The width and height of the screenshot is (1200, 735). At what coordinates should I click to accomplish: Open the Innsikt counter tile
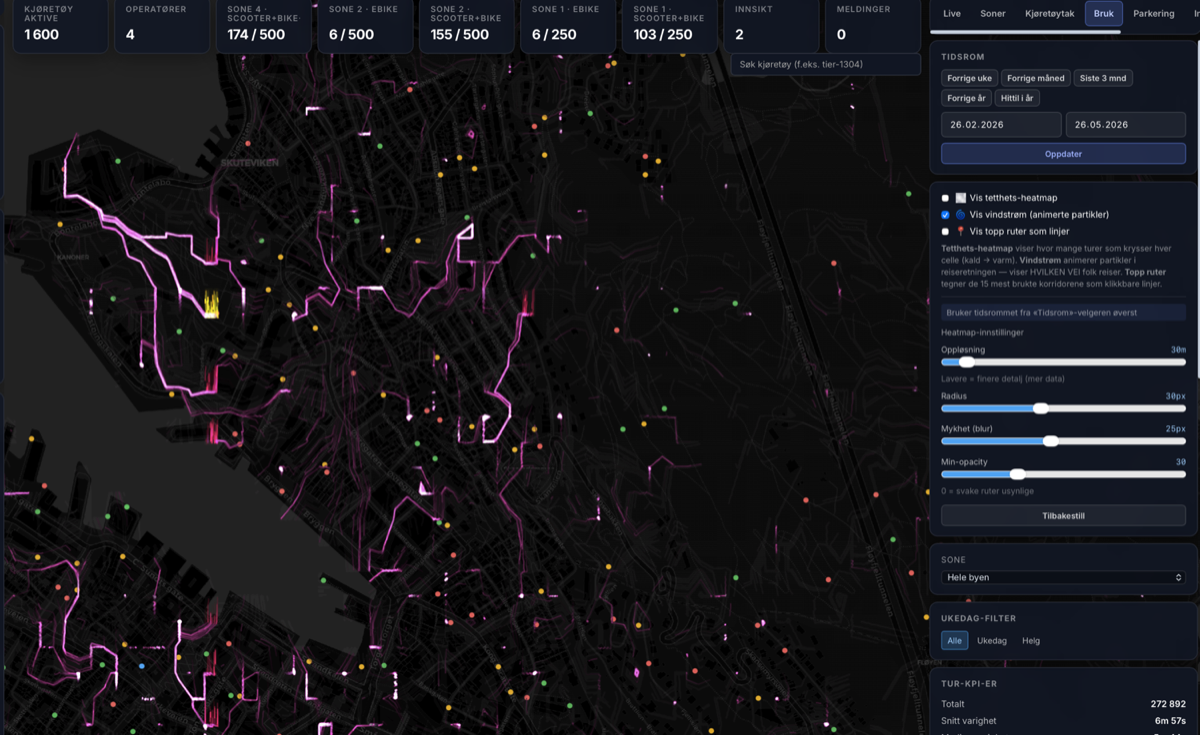point(771,26)
